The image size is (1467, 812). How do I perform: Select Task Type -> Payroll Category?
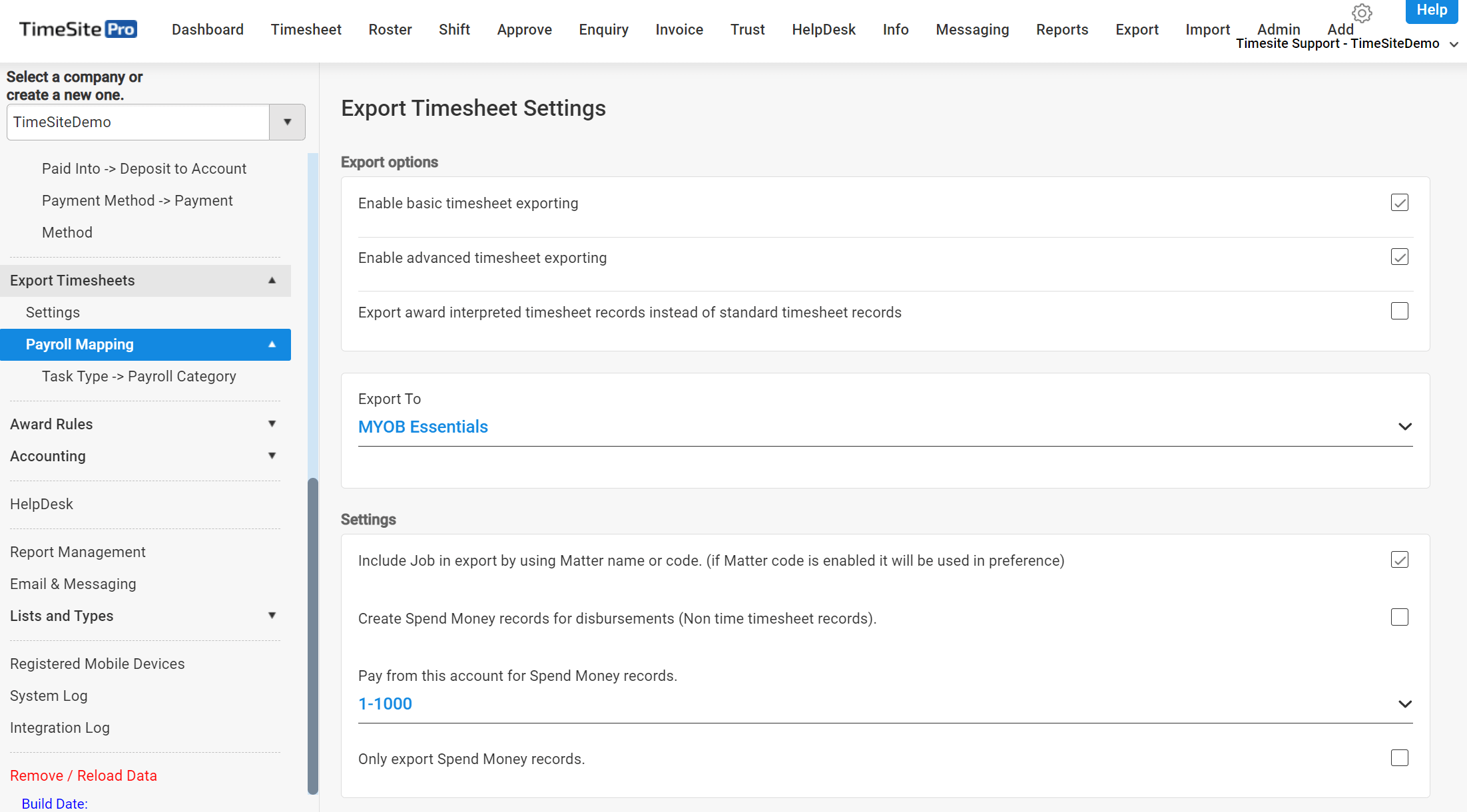coord(139,376)
